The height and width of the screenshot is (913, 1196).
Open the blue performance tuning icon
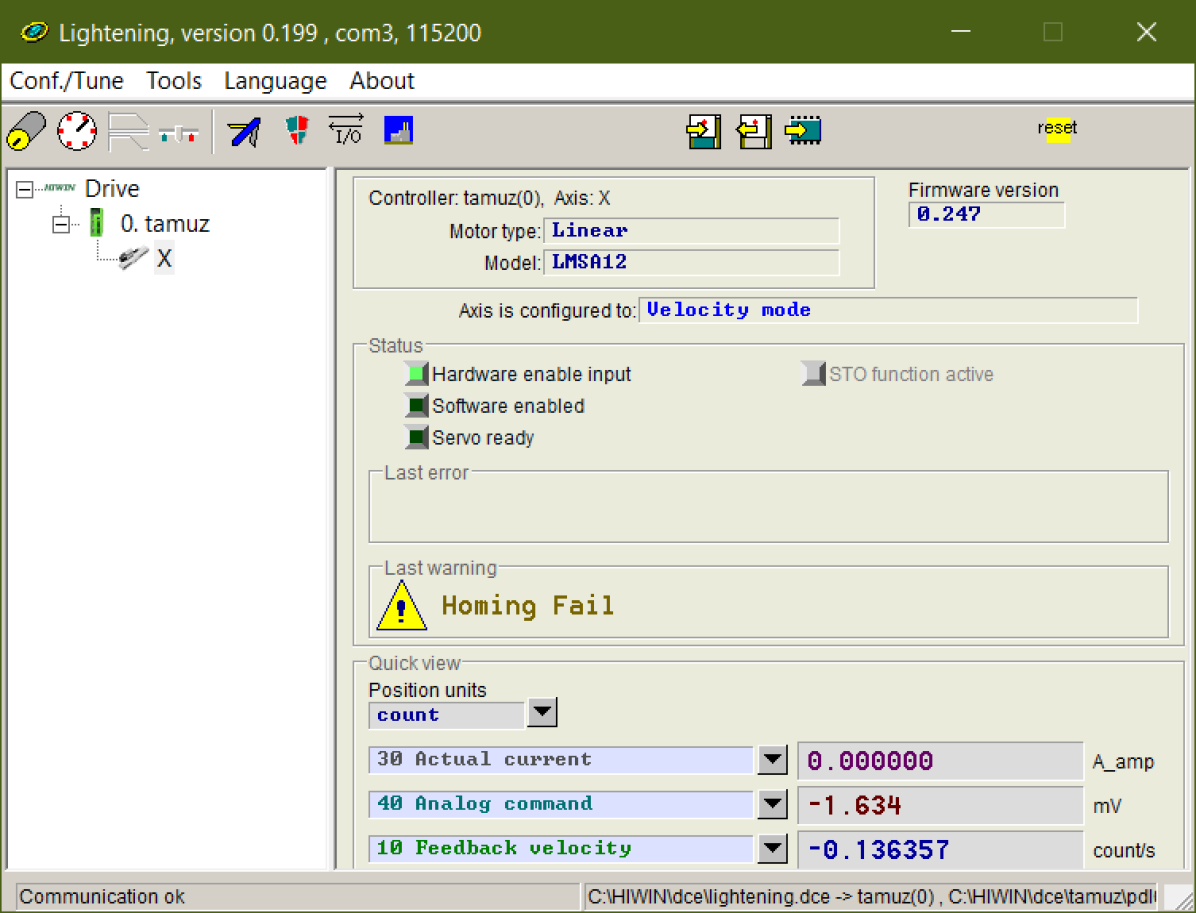click(244, 131)
